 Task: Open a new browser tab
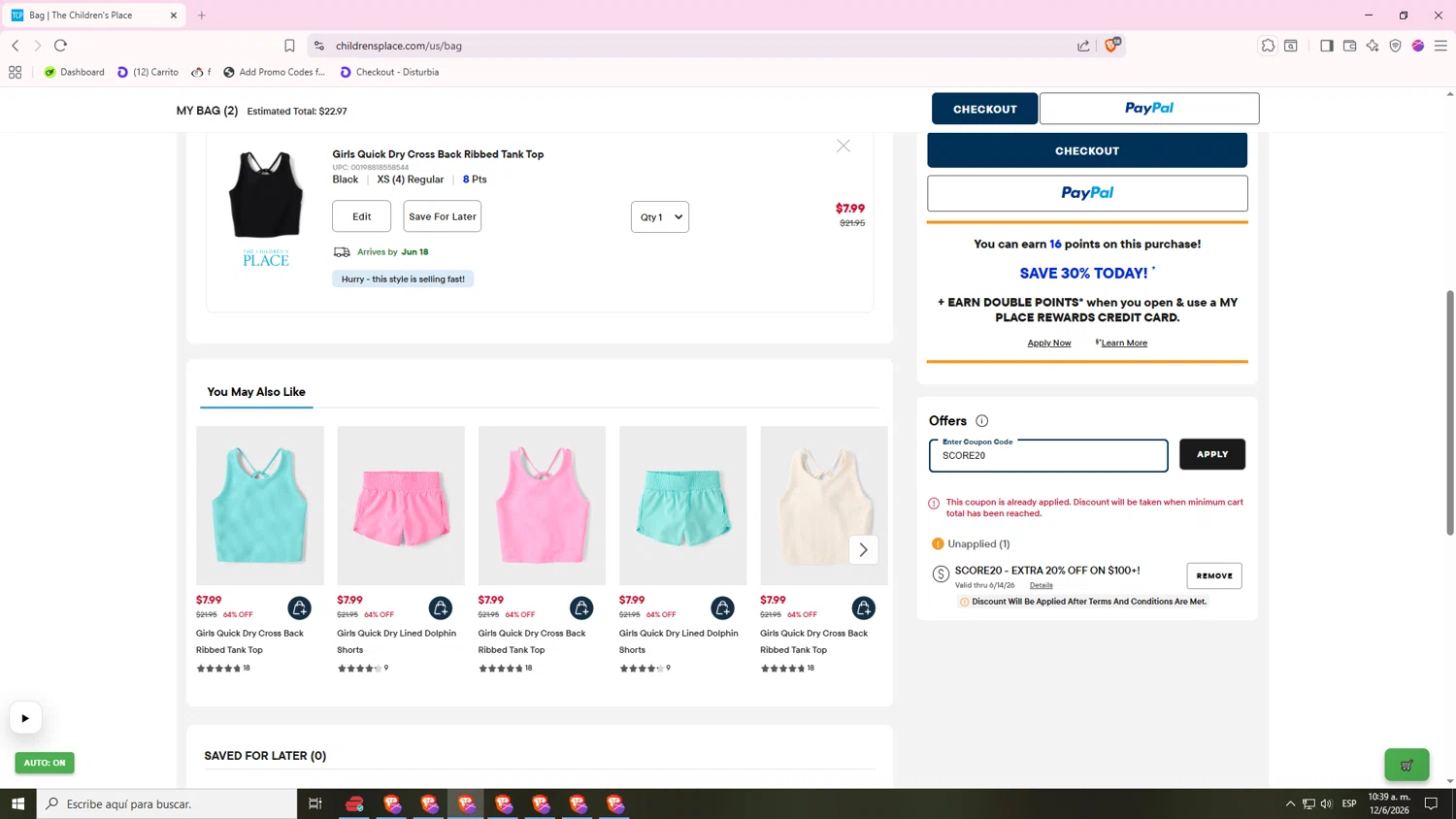(x=202, y=16)
